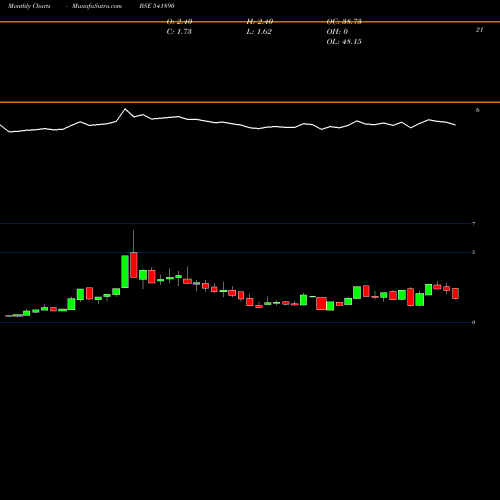Click the price axis label "0"
This screenshot has width=500, height=500.
tap(474, 322)
